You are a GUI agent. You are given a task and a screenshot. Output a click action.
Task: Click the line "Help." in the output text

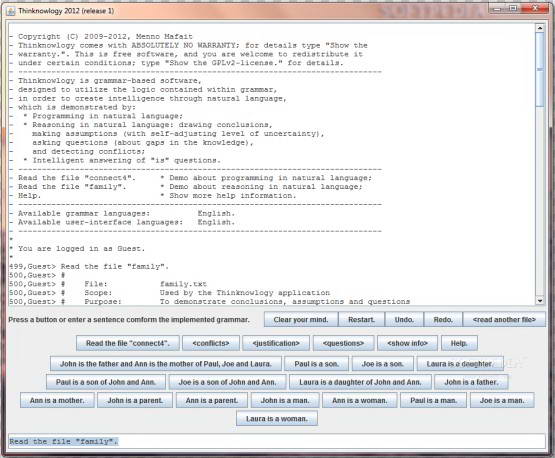29,196
